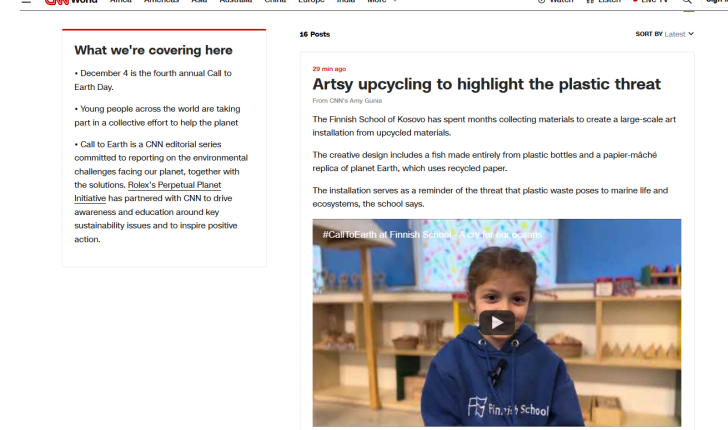Expand the More navigation dropdown
Image resolution: width=728 pixels, height=430 pixels.
[382, 2]
